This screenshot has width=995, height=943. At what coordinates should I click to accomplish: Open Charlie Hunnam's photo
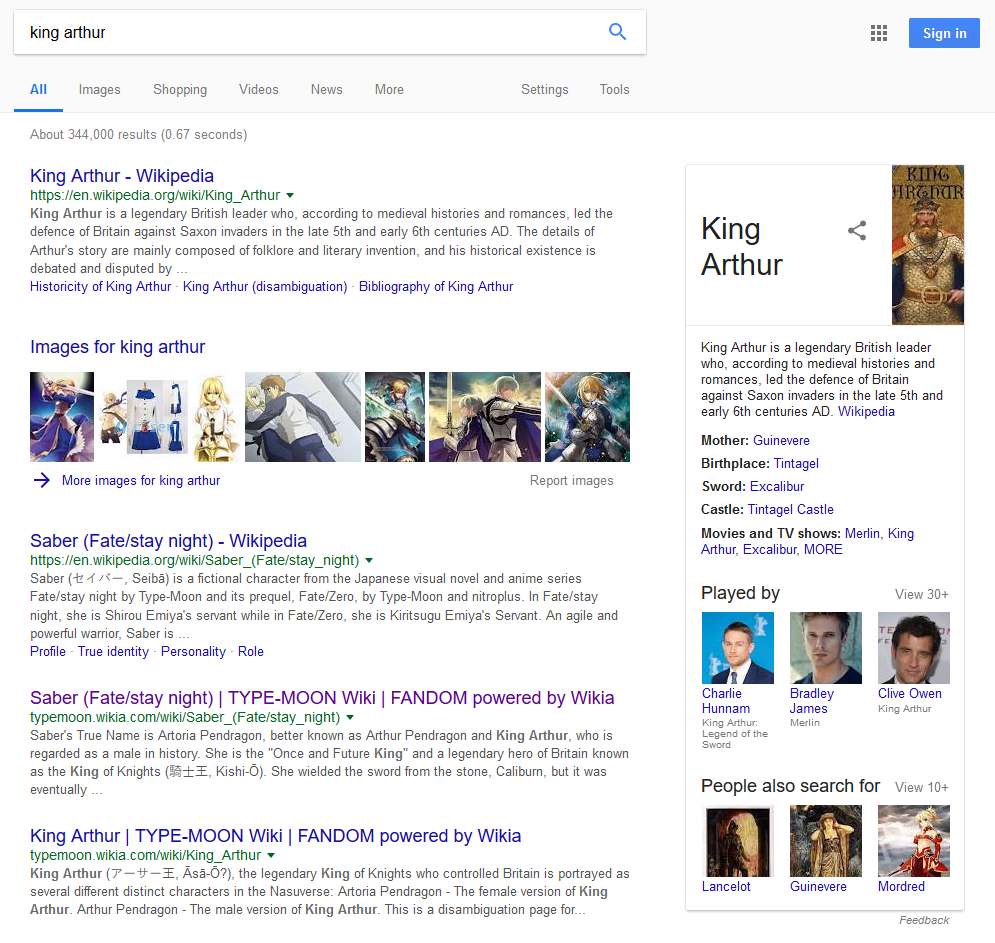(x=738, y=648)
